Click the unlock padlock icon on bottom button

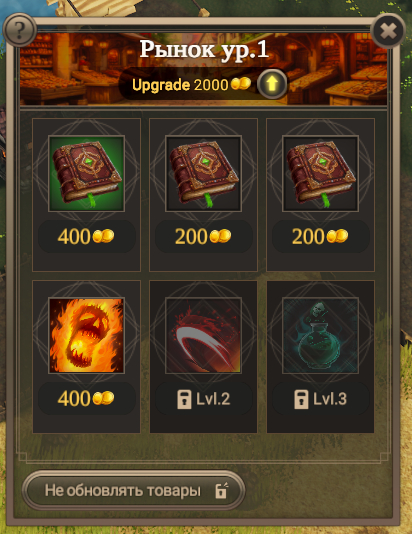[221, 490]
